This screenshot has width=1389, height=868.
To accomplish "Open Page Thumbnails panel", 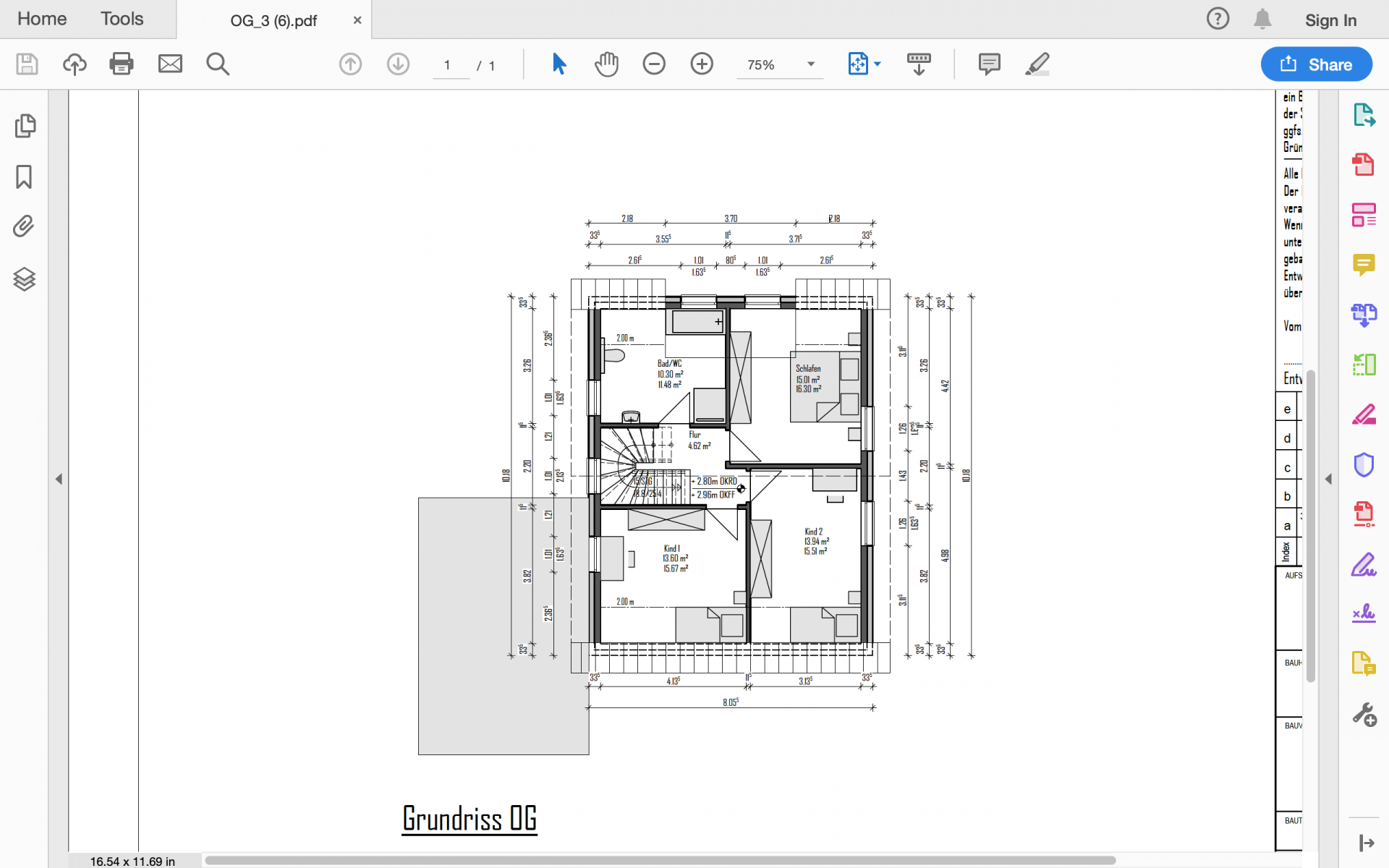I will pos(25,126).
